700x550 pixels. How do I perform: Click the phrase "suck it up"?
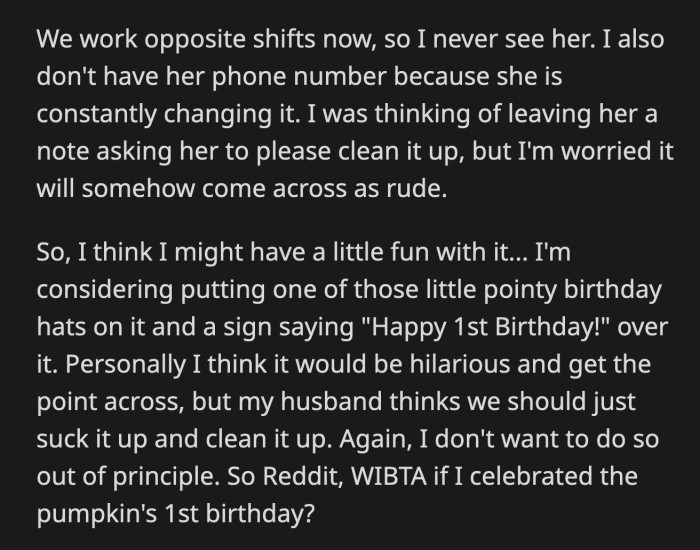(x=92, y=439)
